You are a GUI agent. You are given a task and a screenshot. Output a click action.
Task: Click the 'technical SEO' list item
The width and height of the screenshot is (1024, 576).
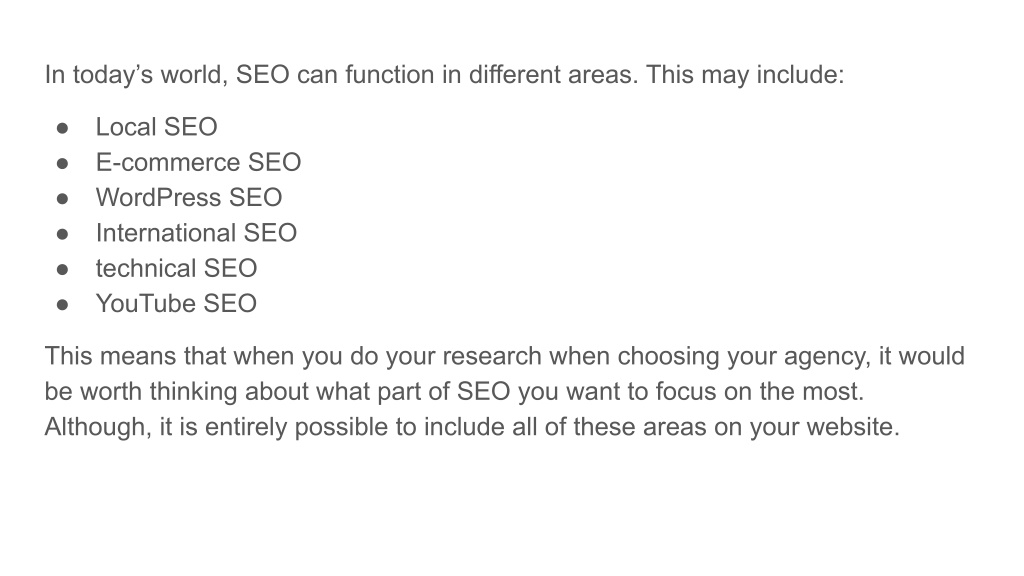coord(176,268)
